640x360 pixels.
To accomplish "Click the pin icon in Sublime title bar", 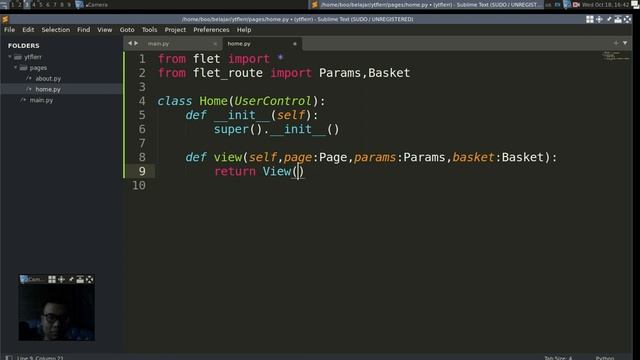I will (x=609, y=19).
